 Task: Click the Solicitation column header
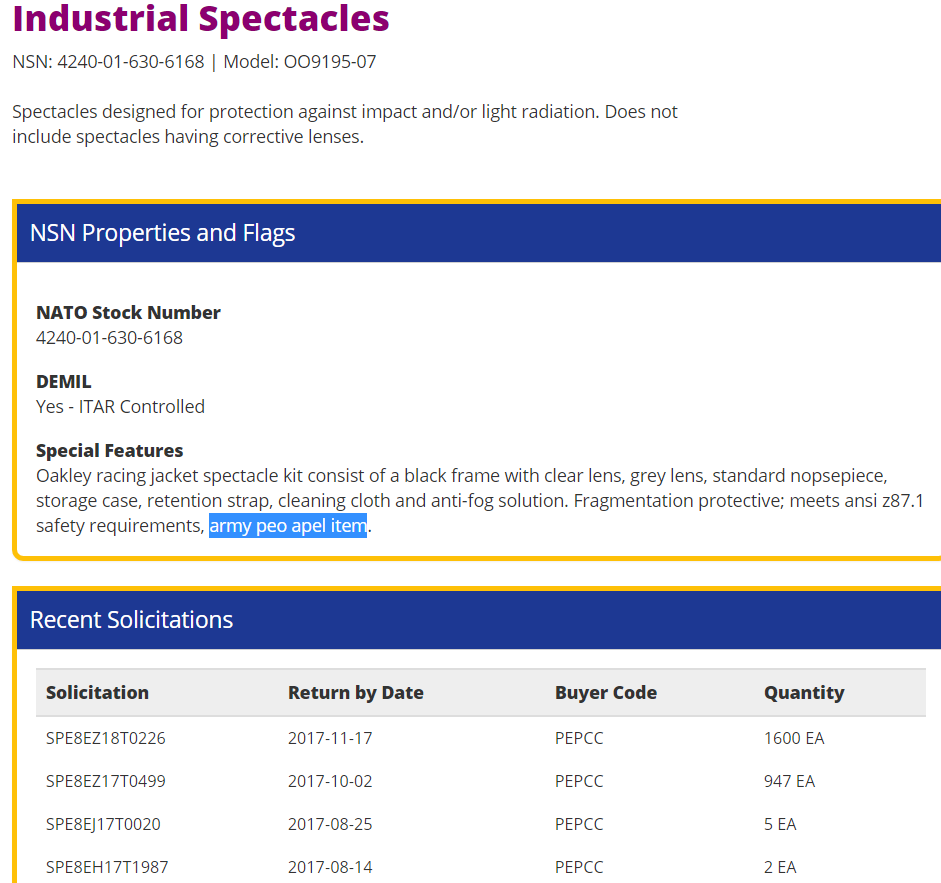click(x=97, y=692)
